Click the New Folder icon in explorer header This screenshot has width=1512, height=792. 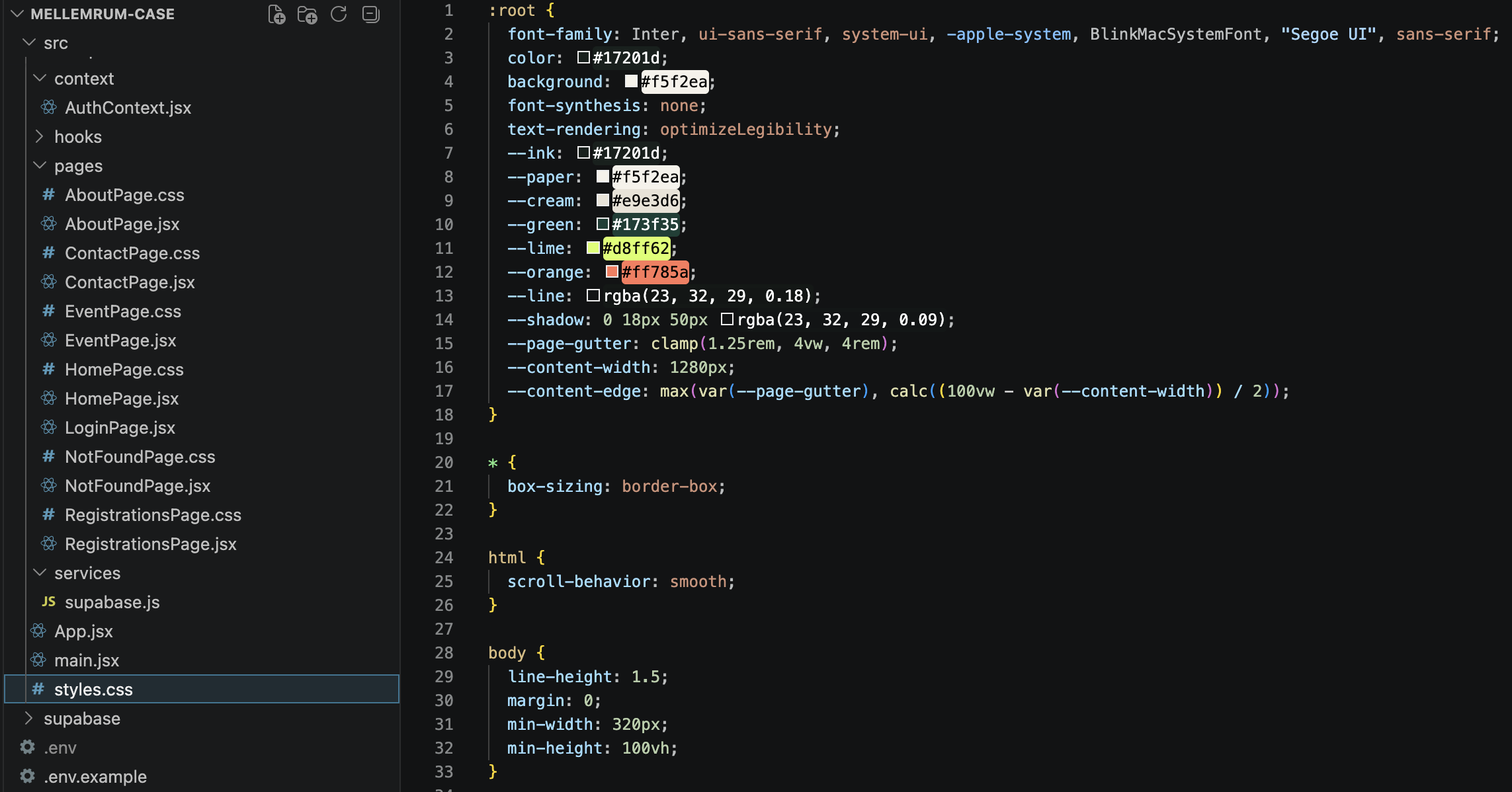pos(308,14)
